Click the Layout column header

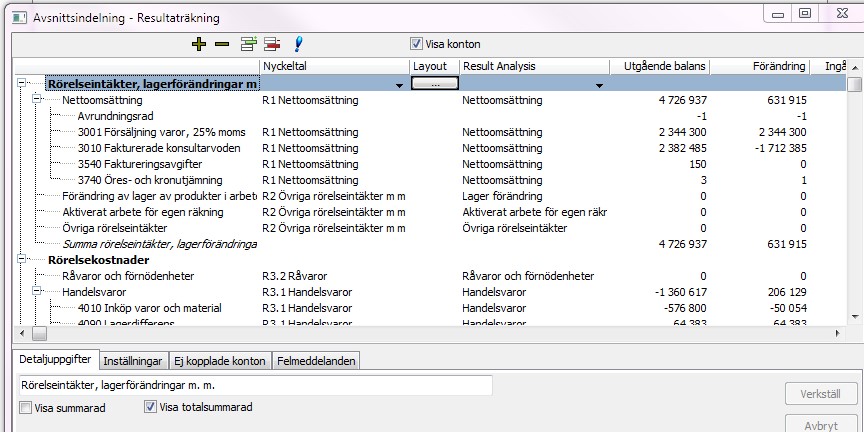click(x=435, y=66)
